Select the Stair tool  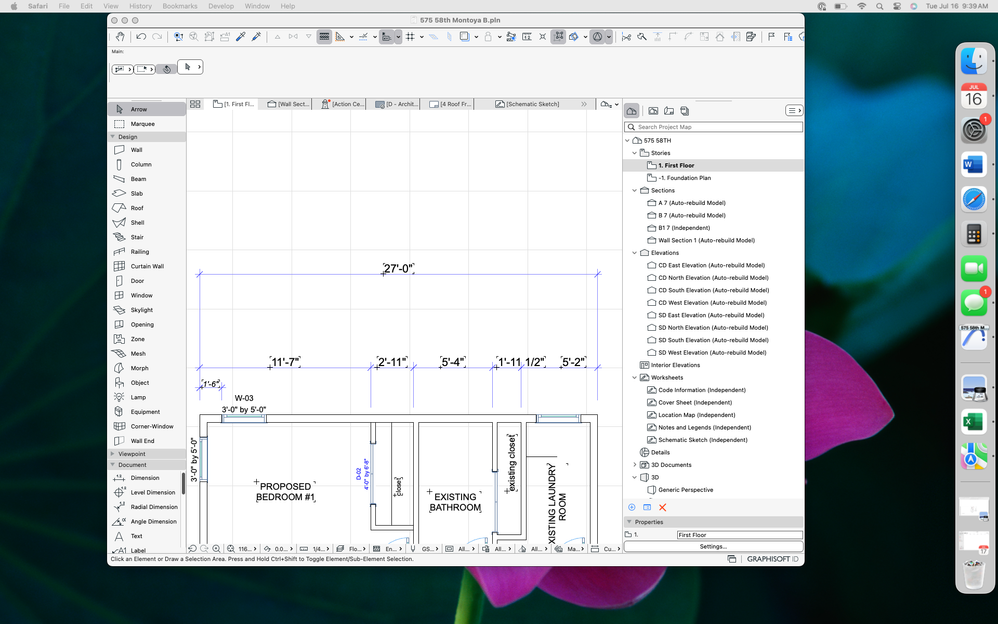point(137,237)
